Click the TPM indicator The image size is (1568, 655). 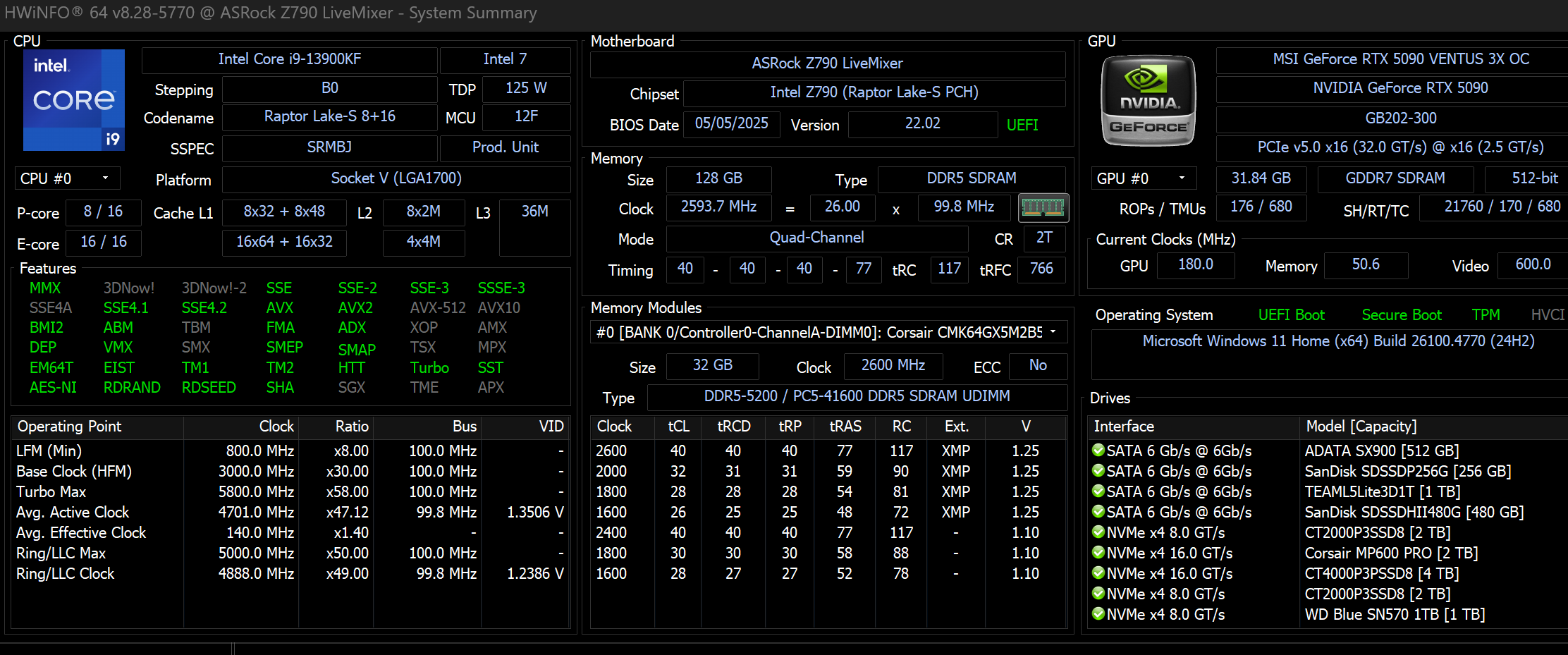click(x=1486, y=315)
